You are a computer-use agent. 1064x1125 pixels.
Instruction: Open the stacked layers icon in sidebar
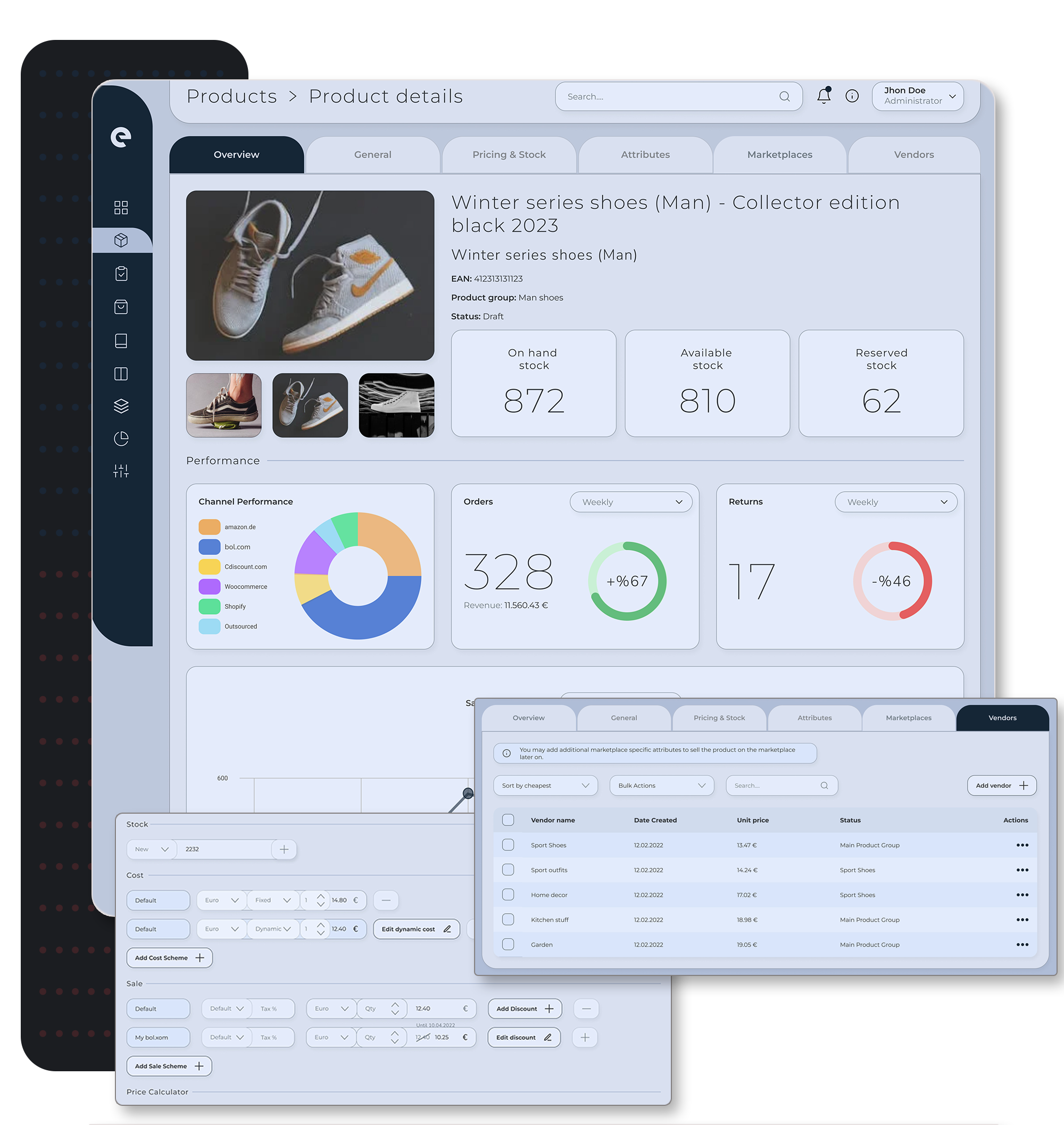tap(121, 406)
